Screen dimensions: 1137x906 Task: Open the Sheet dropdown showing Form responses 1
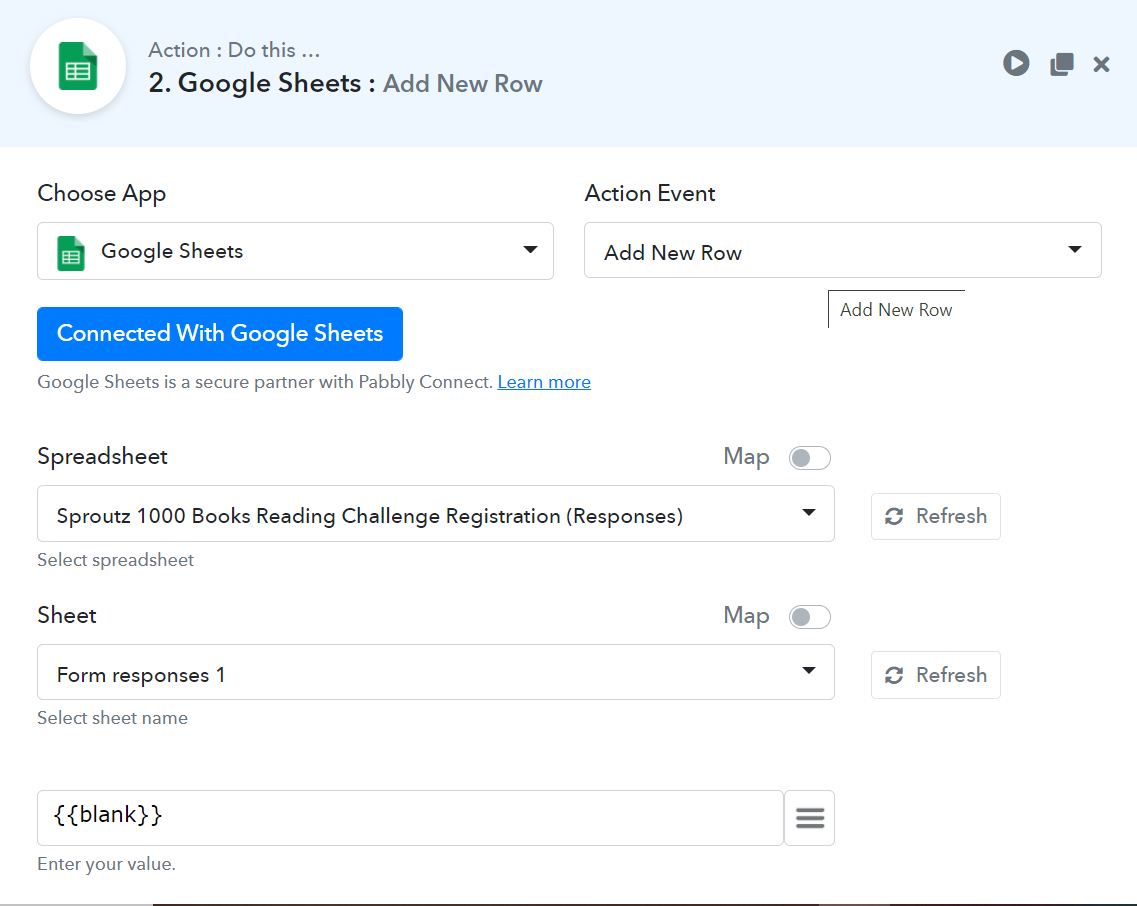pos(436,672)
